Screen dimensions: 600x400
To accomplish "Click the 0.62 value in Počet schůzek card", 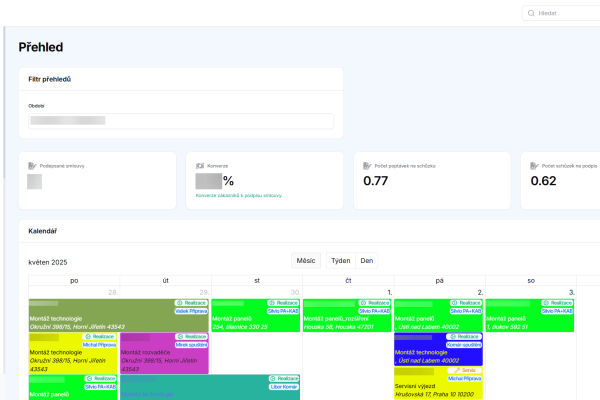I will (x=543, y=181).
